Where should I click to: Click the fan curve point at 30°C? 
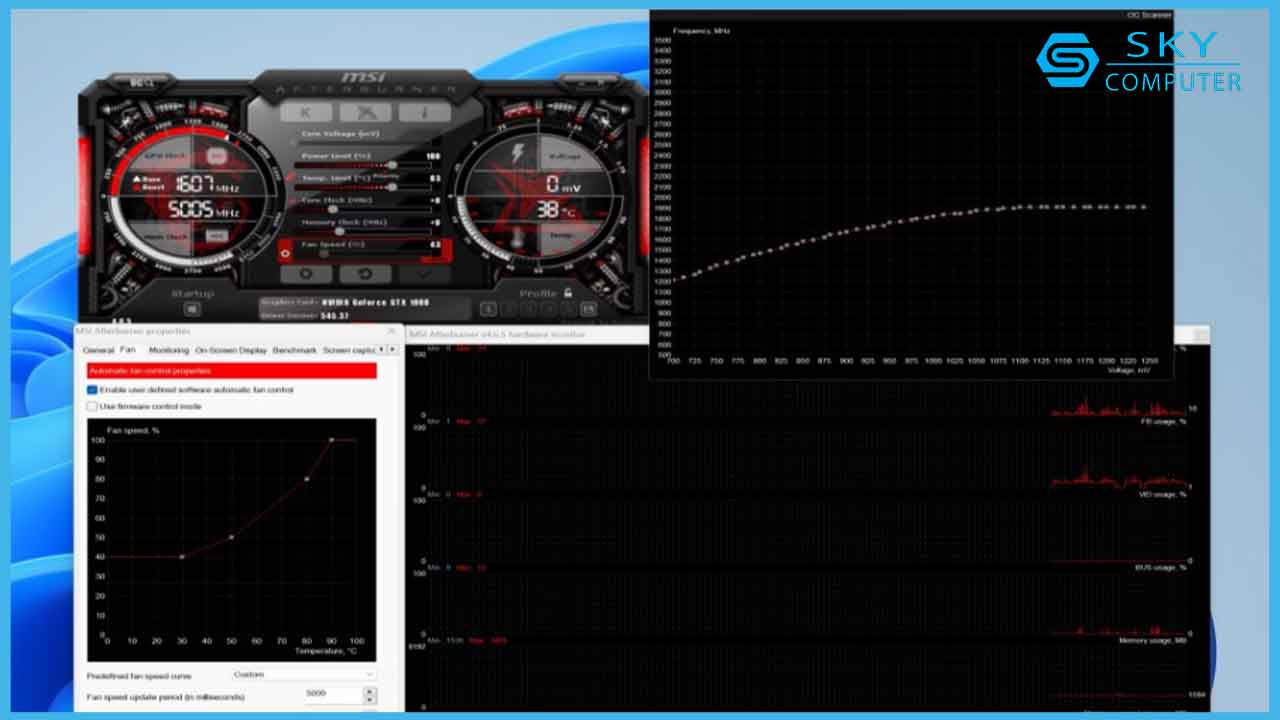pos(182,556)
